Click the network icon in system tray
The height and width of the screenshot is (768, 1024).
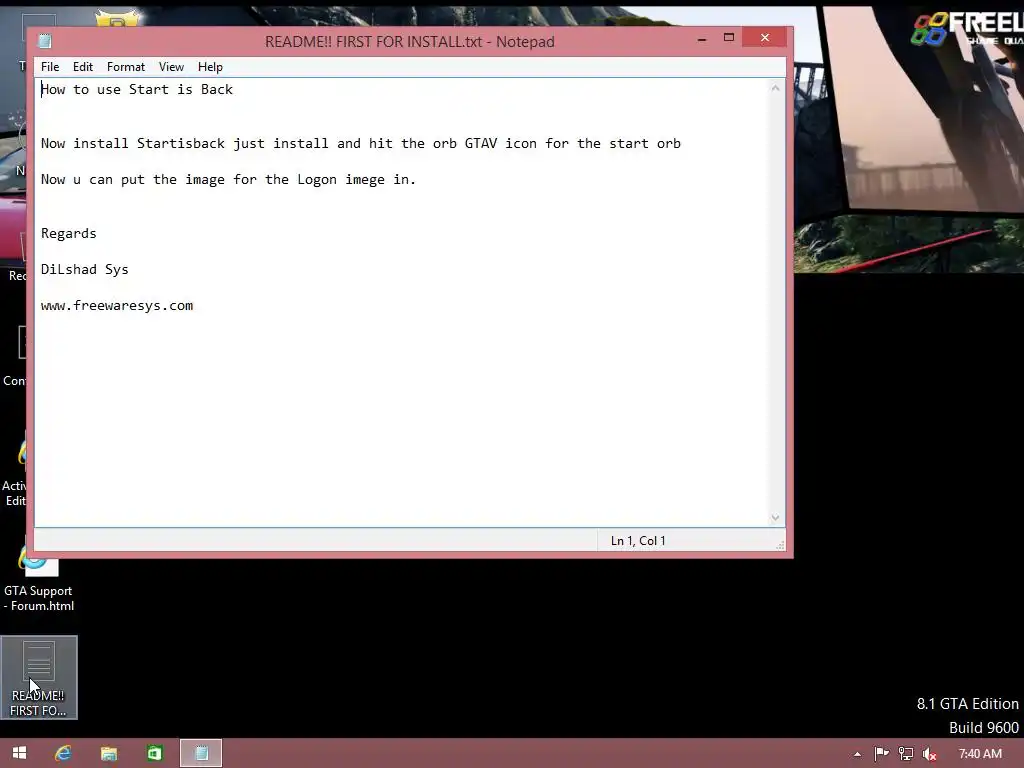[906, 754]
